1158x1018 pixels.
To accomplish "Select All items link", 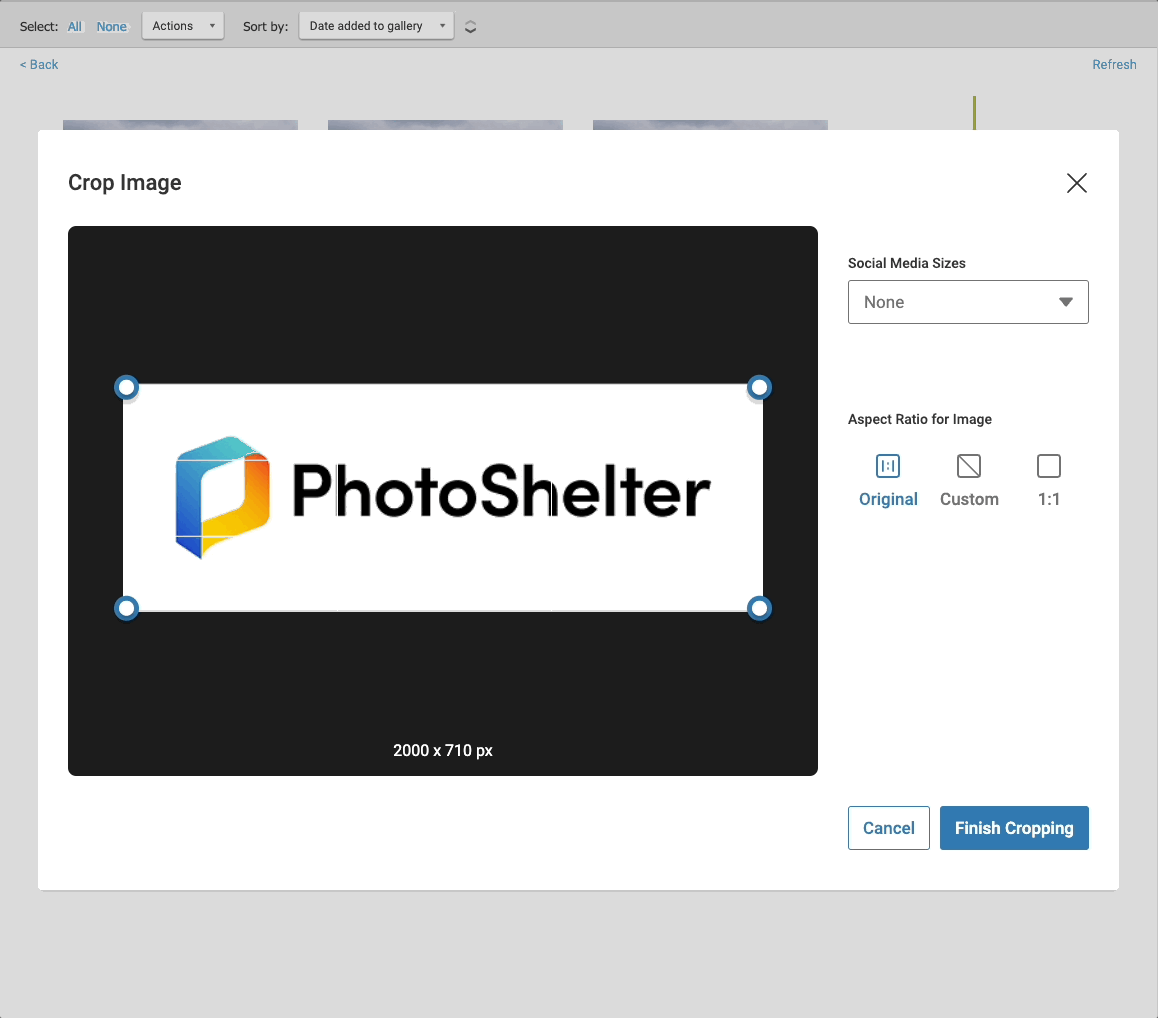I will coord(75,27).
